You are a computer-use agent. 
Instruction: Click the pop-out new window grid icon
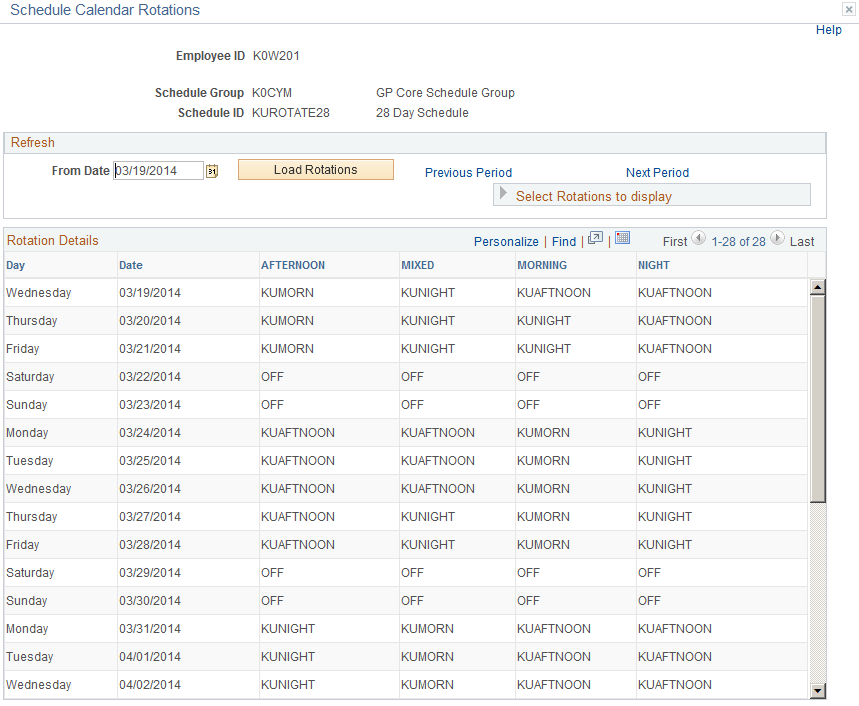click(595, 238)
